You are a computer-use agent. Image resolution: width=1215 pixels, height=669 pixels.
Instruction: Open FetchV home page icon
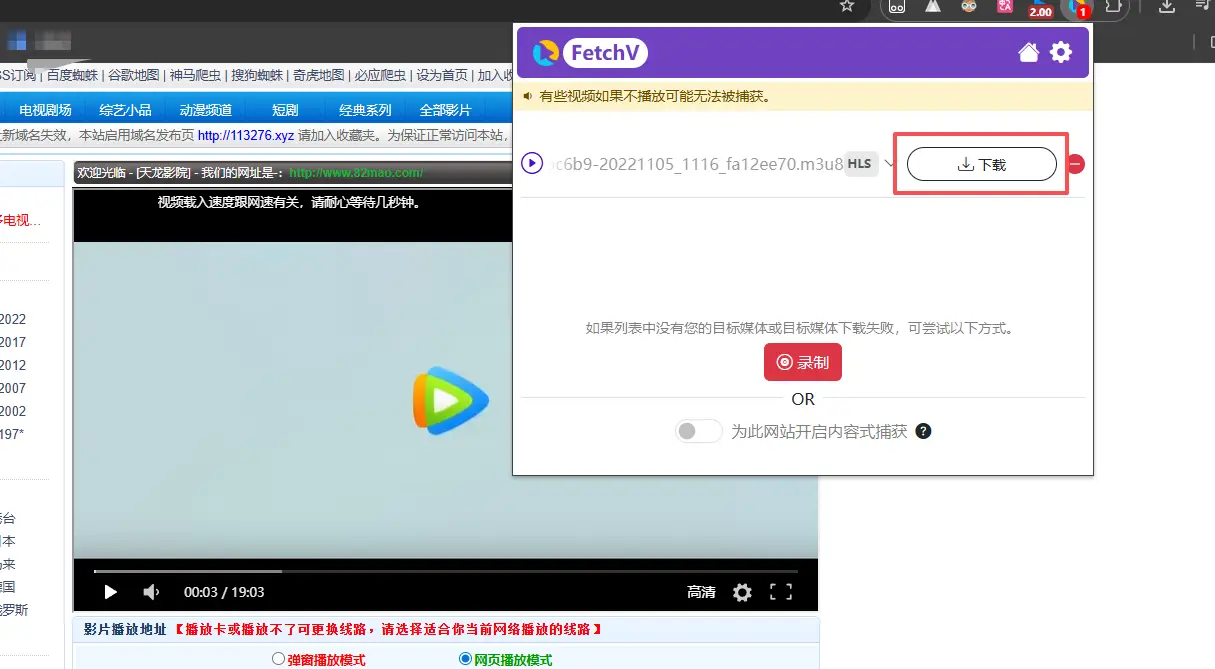click(x=1028, y=53)
